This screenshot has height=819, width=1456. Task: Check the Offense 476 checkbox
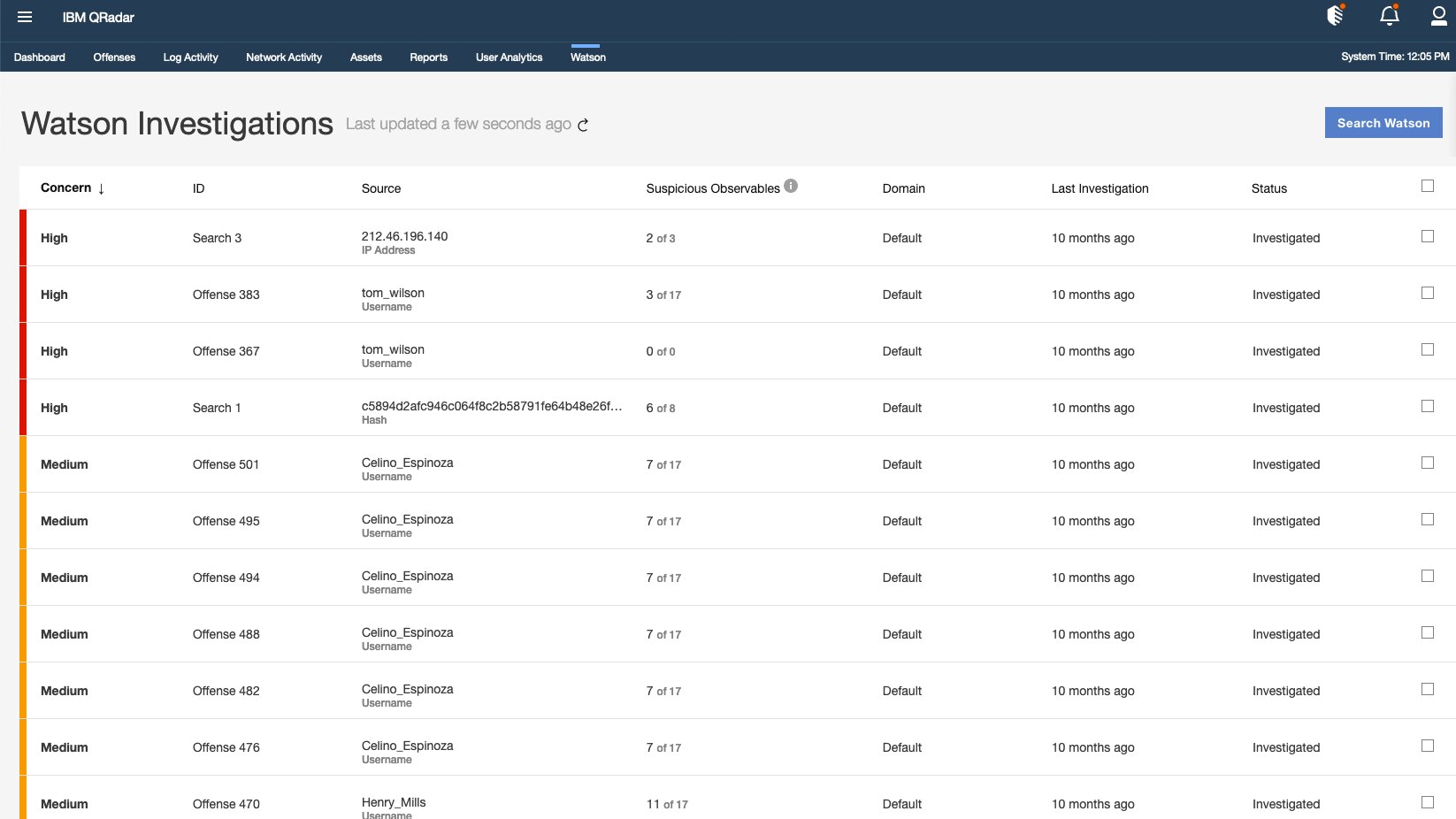1428,746
